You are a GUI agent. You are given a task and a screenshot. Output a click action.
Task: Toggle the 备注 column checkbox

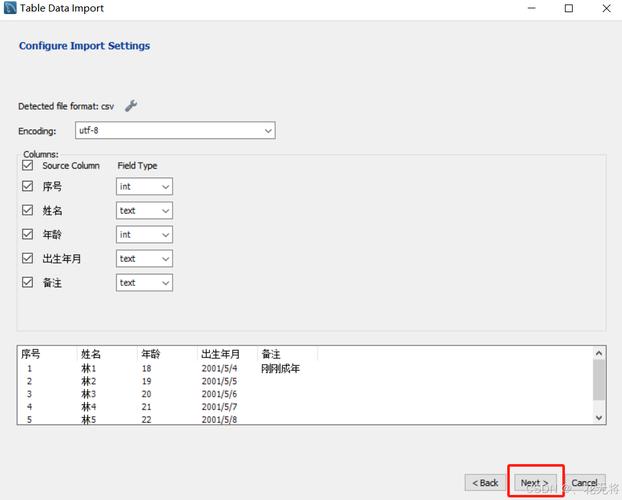[27, 282]
